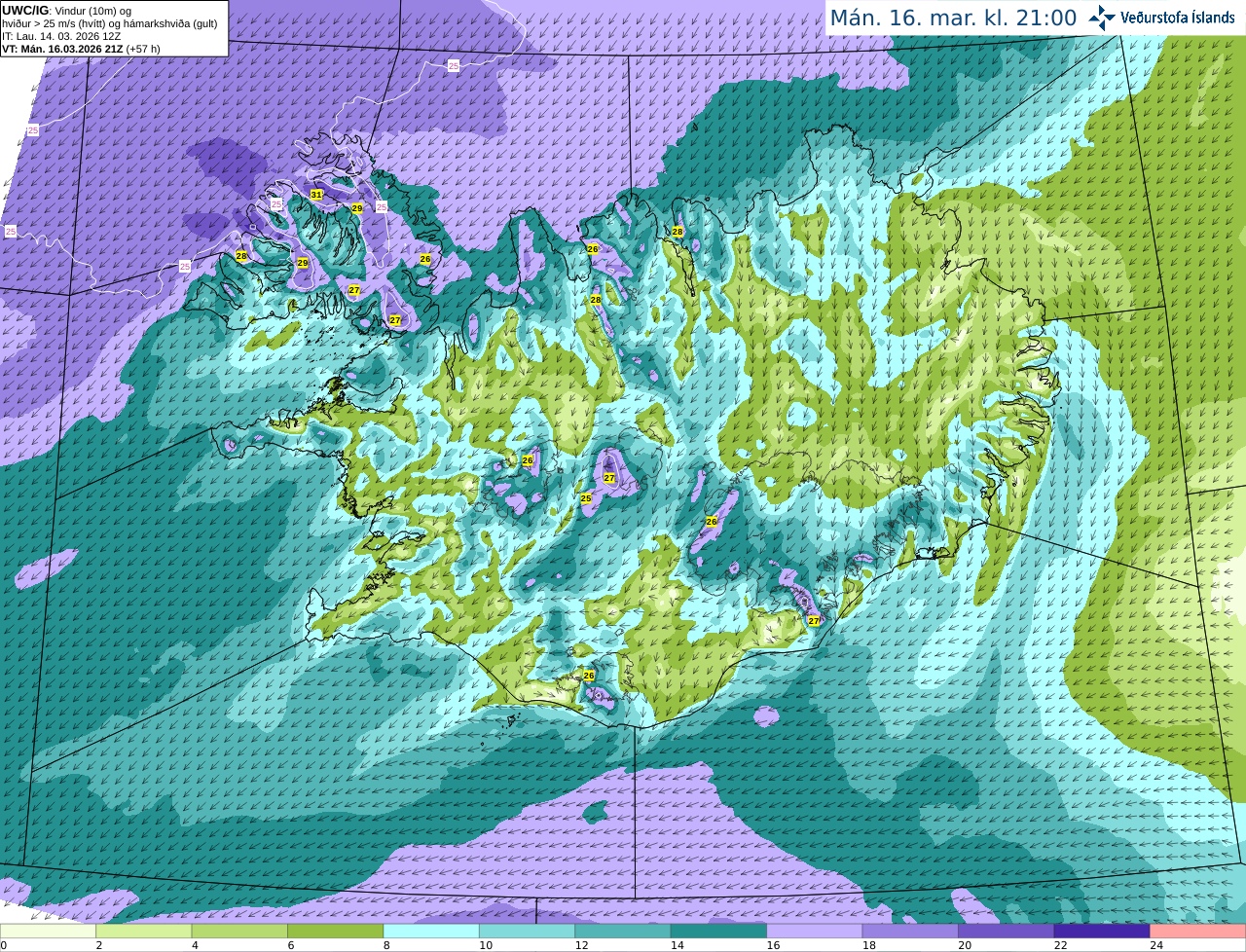Pick the 12–14 m/s medium teal swatch
Screen dimensions: 1246x952
[x=623, y=931]
